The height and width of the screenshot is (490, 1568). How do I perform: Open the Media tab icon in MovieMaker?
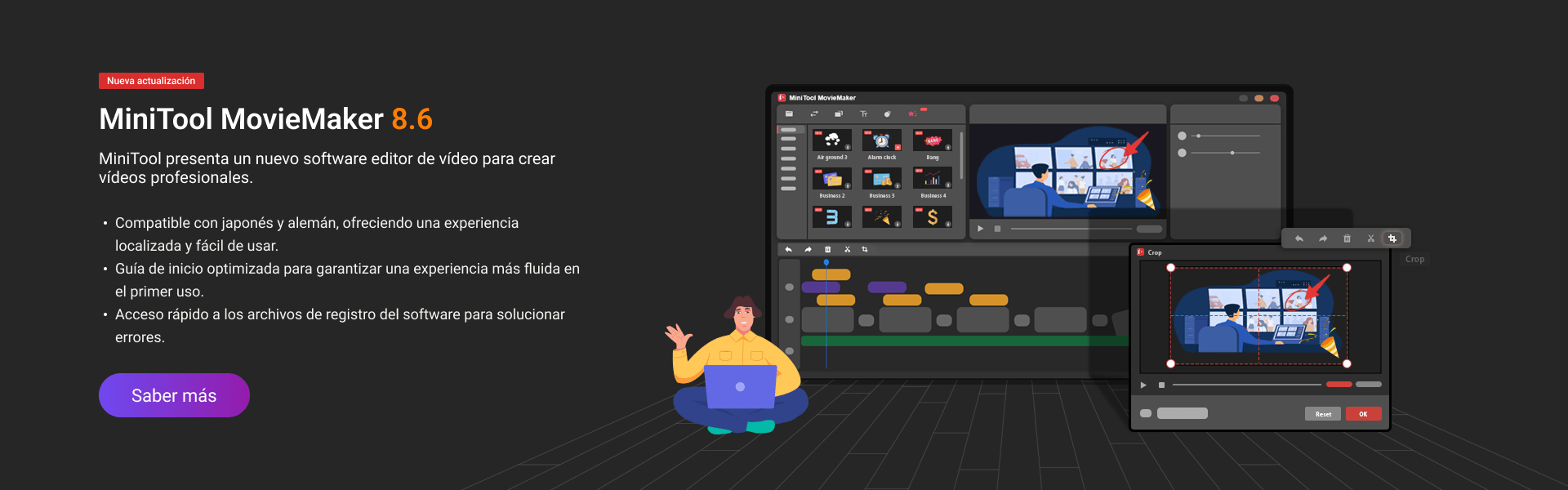pyautogui.click(x=789, y=114)
